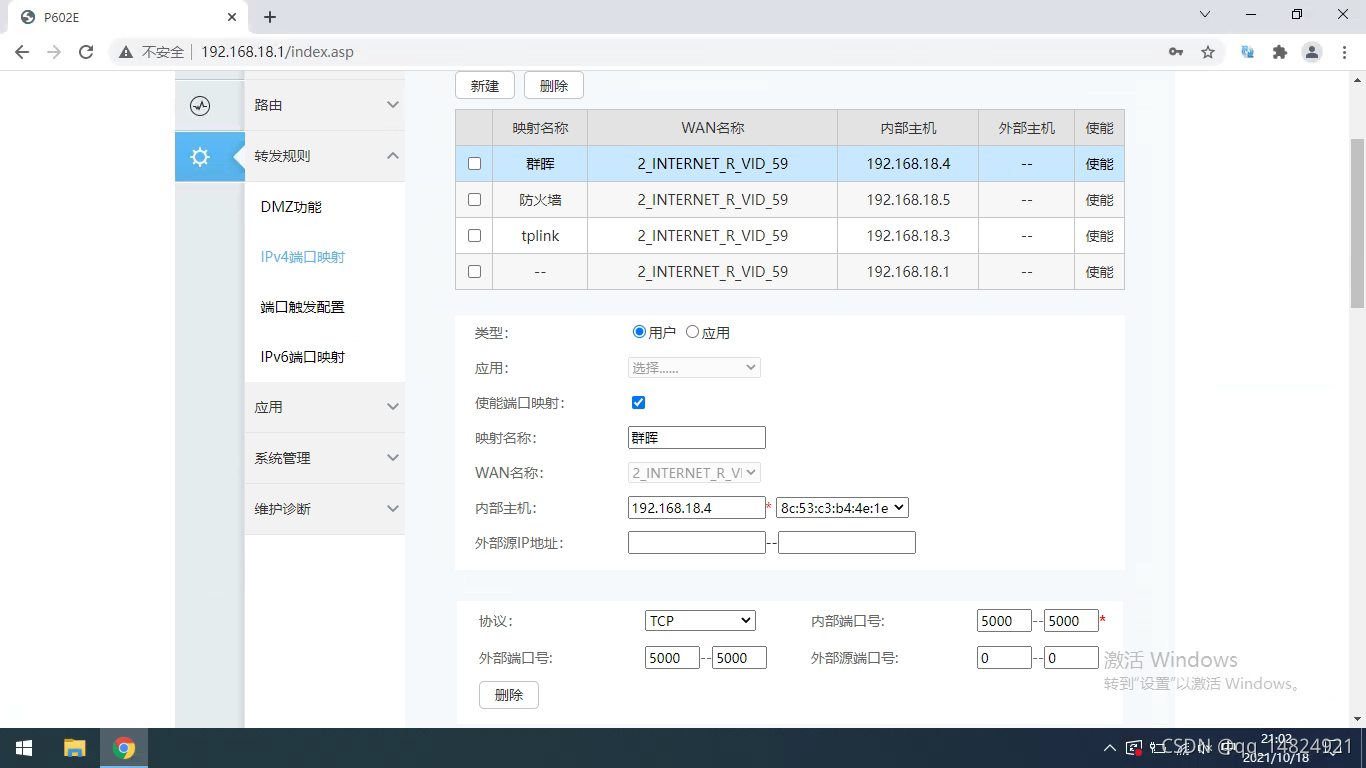Image resolution: width=1366 pixels, height=768 pixels.
Task: Click the 192.168.18.5 table cell
Action: [908, 200]
